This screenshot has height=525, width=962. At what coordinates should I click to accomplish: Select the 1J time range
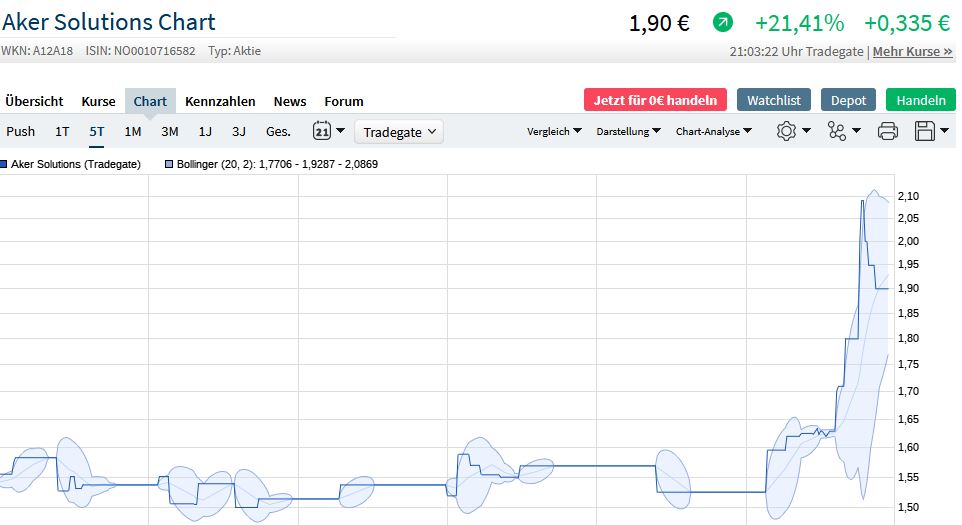[205, 131]
